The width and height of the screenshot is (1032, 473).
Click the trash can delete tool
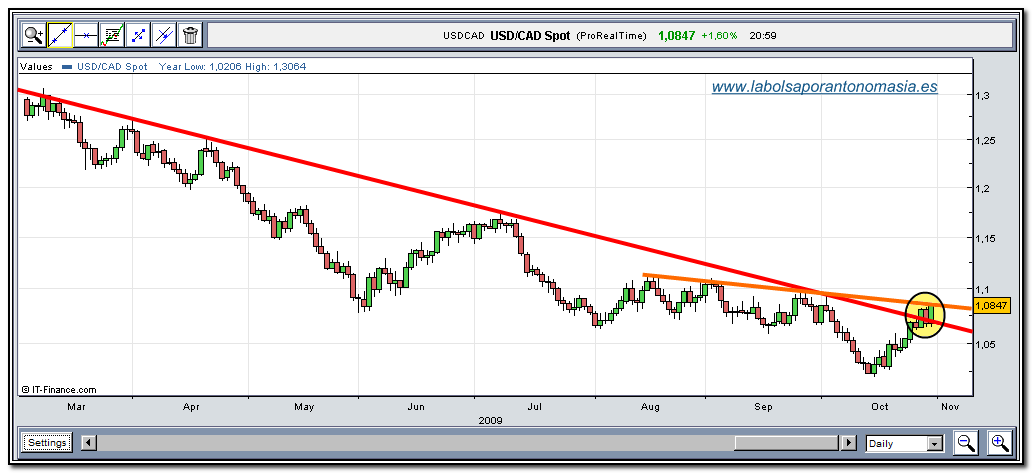190,35
